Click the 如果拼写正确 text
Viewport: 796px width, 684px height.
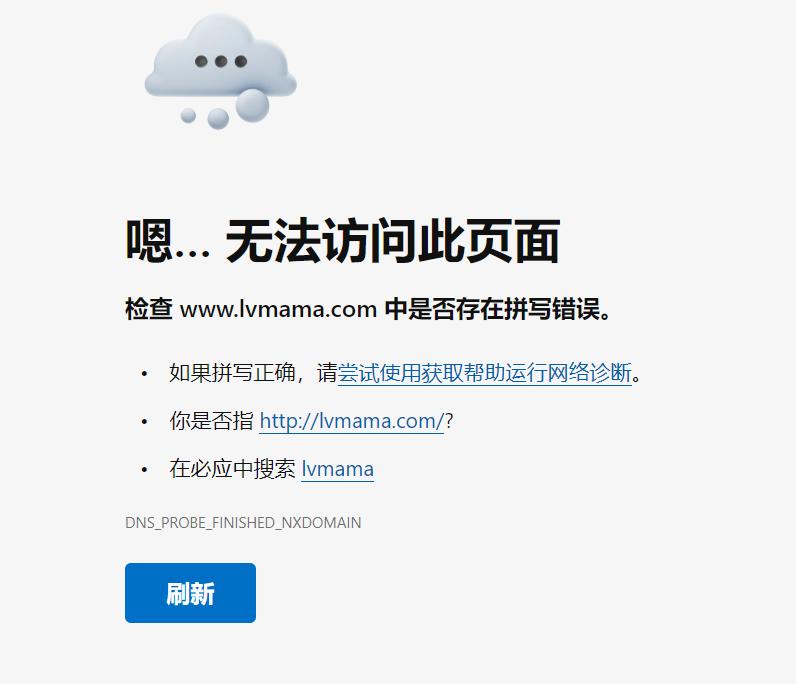pyautogui.click(x=233, y=373)
